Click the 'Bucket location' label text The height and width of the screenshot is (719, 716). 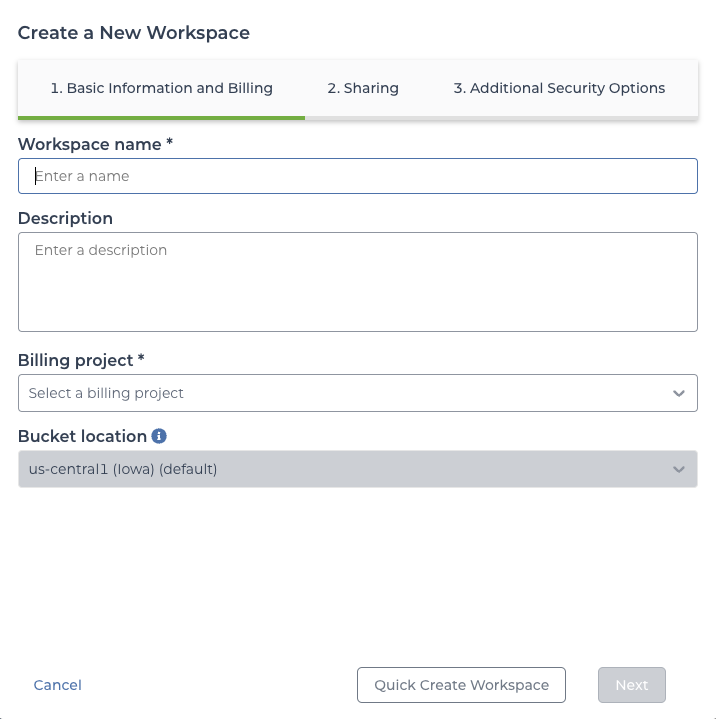82,436
